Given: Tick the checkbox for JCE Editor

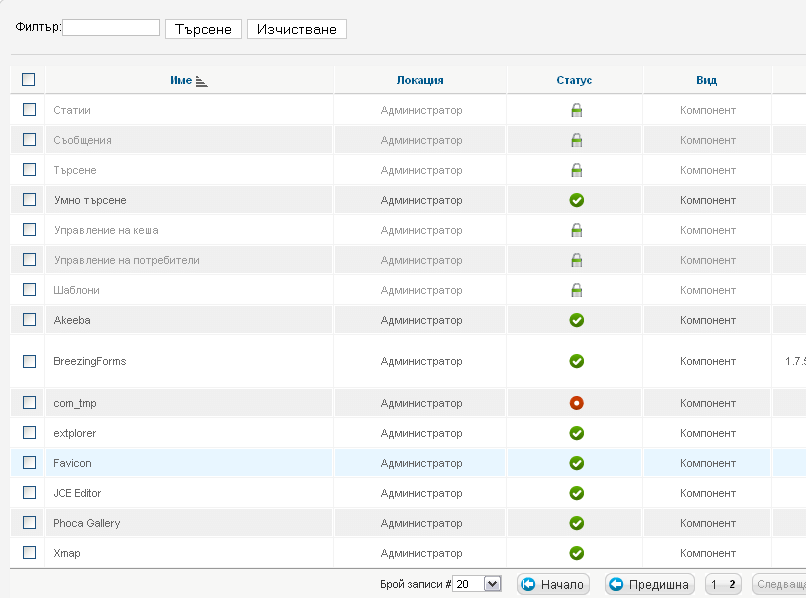Looking at the screenshot, I should 29,493.
